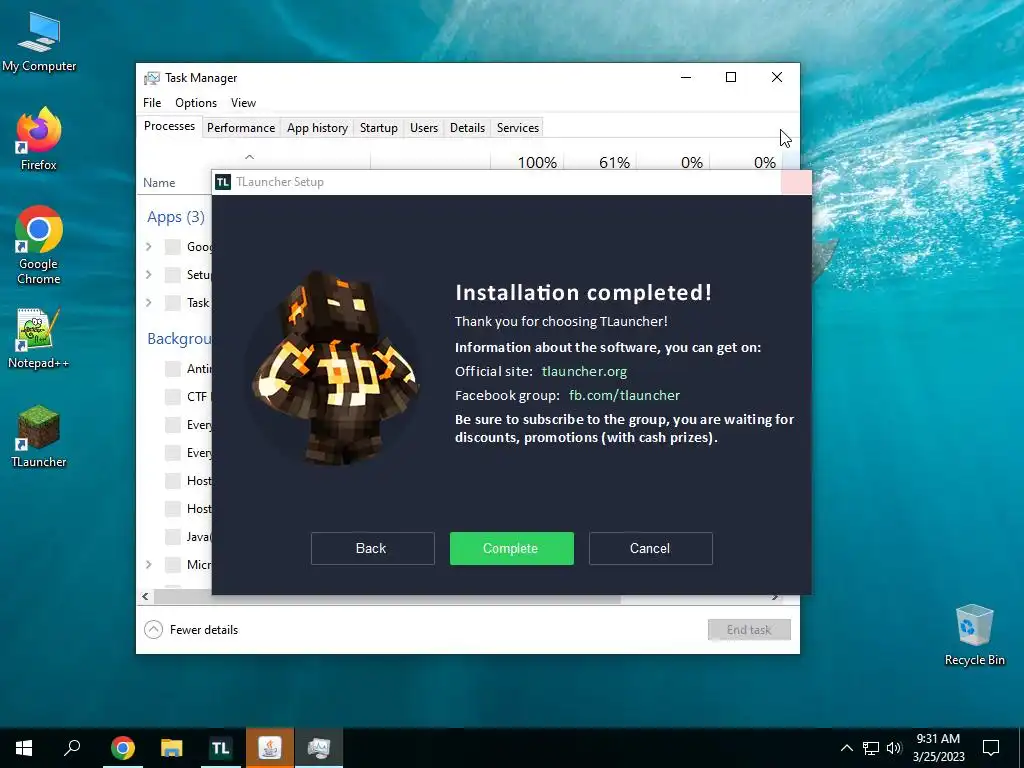
Task: Open the volume speaker tray icon
Action: 894,748
